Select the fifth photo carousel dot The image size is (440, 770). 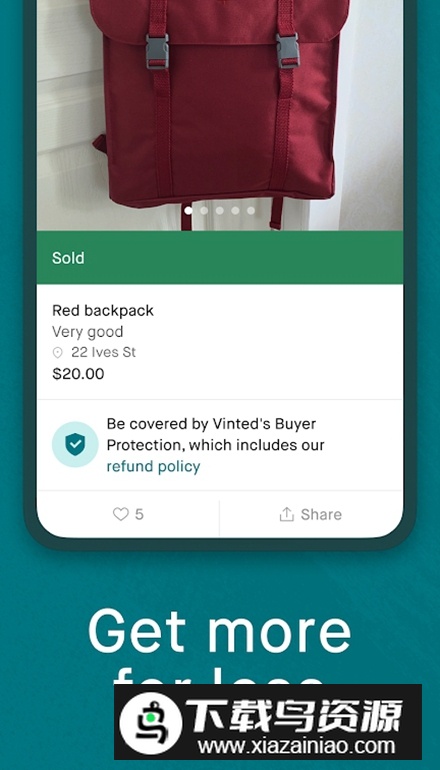(251, 210)
